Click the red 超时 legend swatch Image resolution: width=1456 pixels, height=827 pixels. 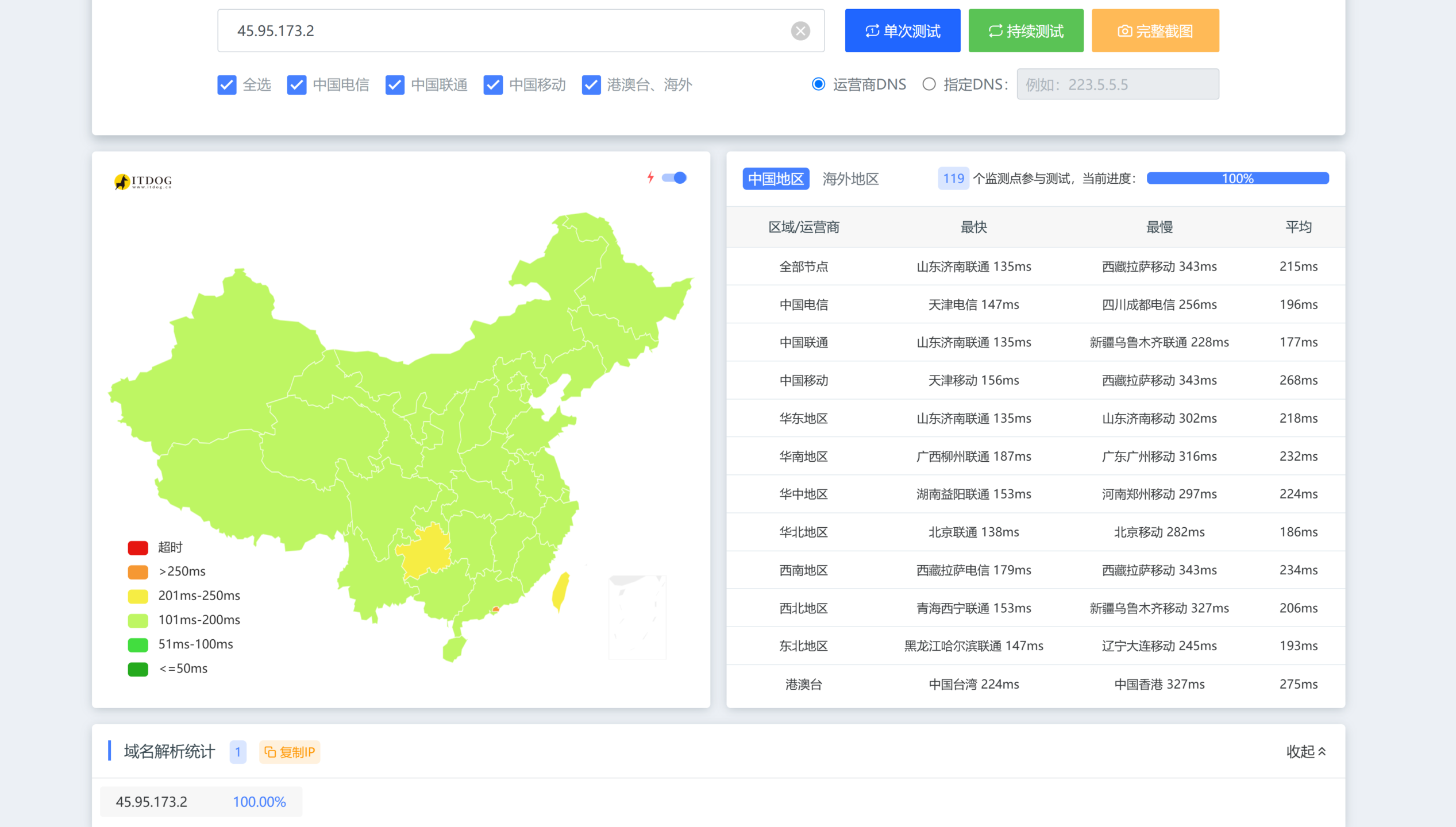[x=138, y=547]
